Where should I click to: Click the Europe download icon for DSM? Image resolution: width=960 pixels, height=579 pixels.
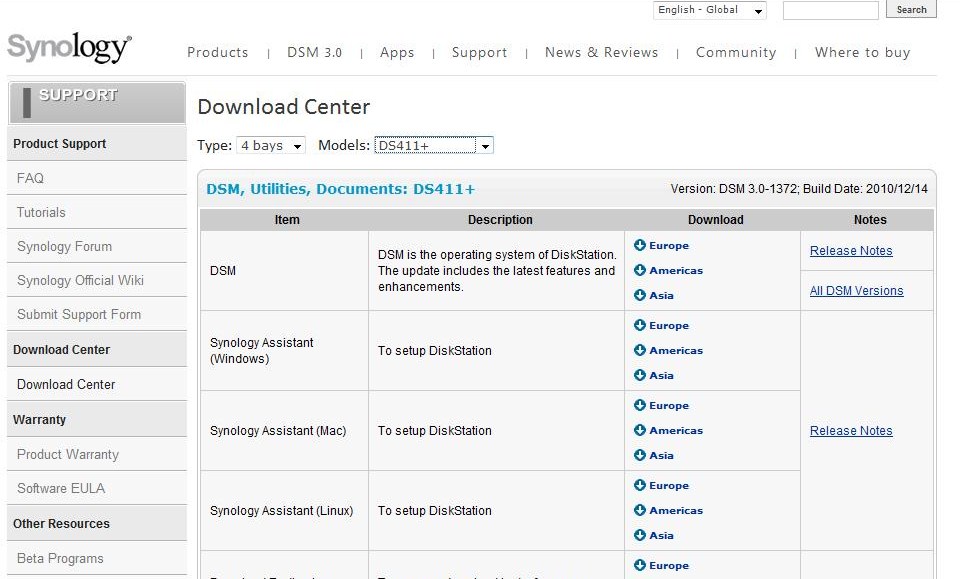[x=640, y=245]
